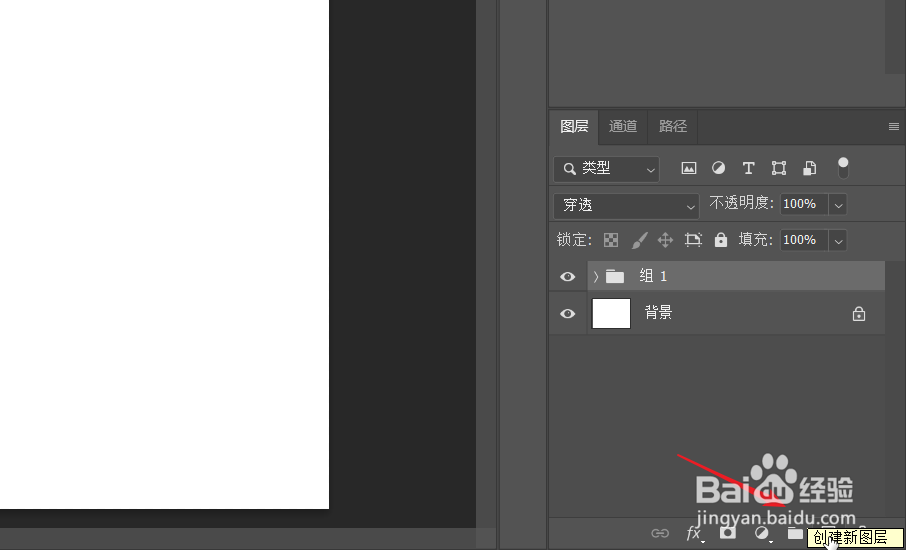The width and height of the screenshot is (906, 550).
Task: Open the fx layer style menu
Action: (694, 533)
